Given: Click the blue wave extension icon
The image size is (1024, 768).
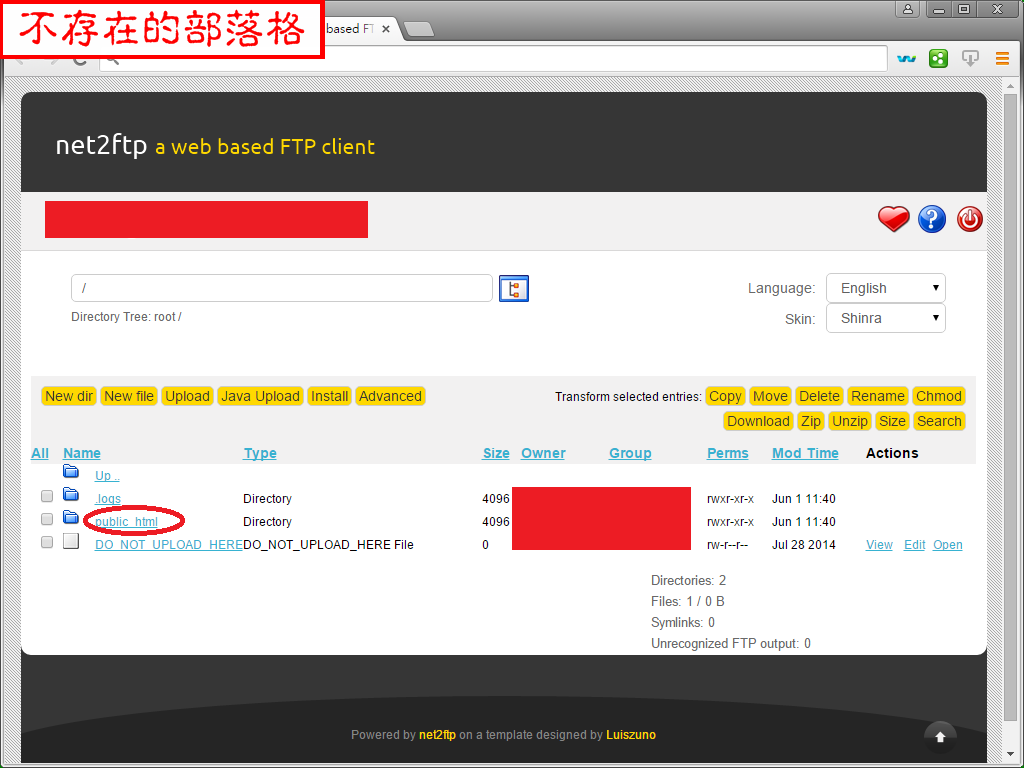Looking at the screenshot, I should (x=906, y=59).
